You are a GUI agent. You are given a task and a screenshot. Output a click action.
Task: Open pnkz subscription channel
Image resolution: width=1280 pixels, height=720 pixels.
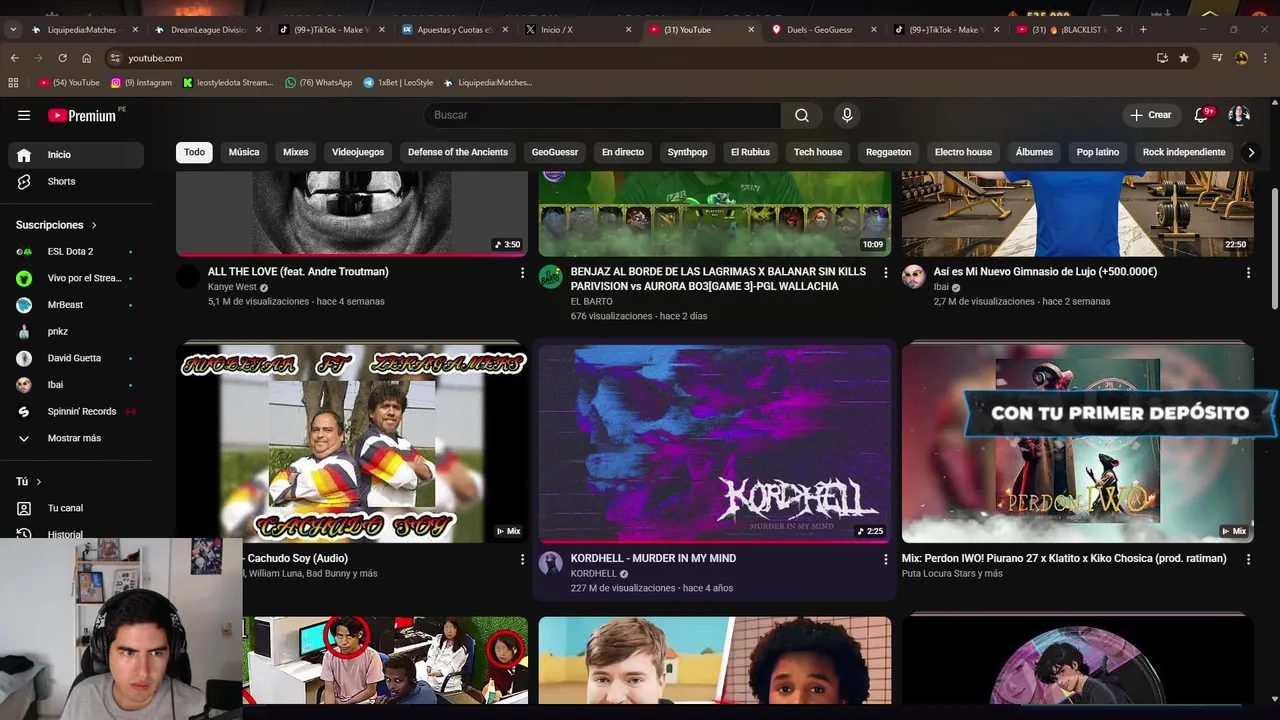(x=78, y=331)
